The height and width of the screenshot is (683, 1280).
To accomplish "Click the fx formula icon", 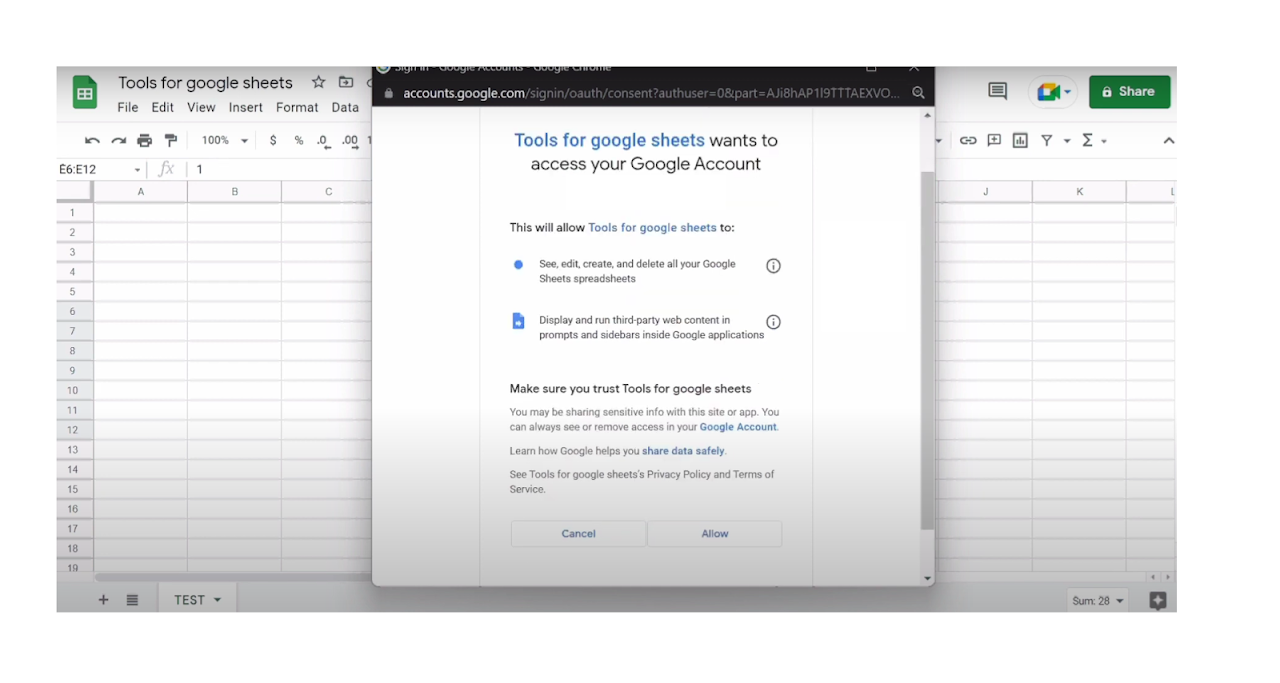I will click(x=167, y=169).
